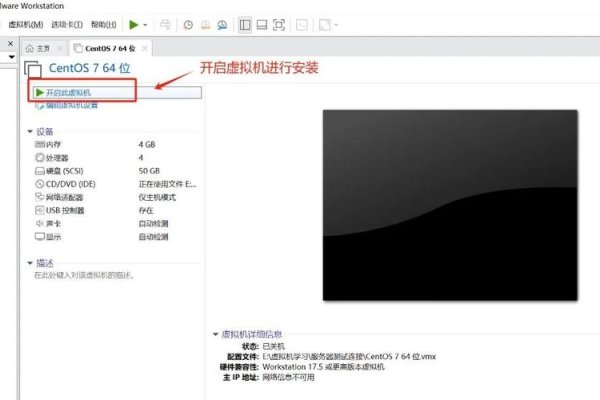Click the network adapter icon
The width and height of the screenshot is (600, 400).
click(x=40, y=197)
